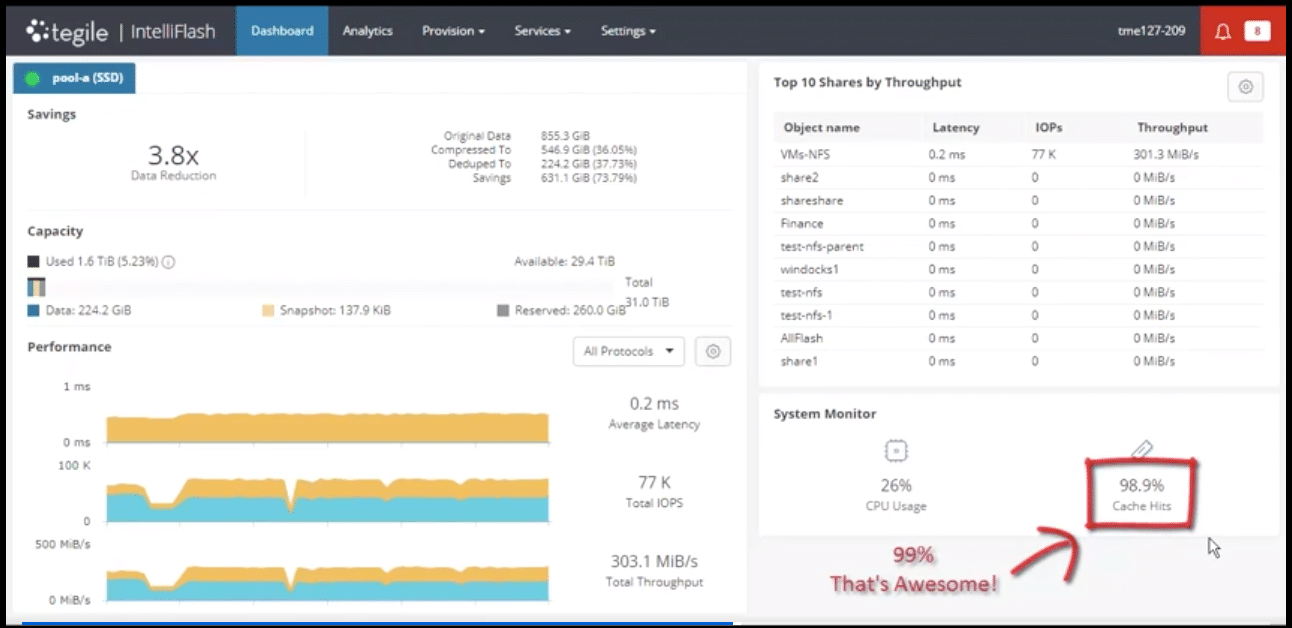This screenshot has height=628, width=1292.
Task: Open Top 10 Shares settings gear
Action: (1245, 87)
